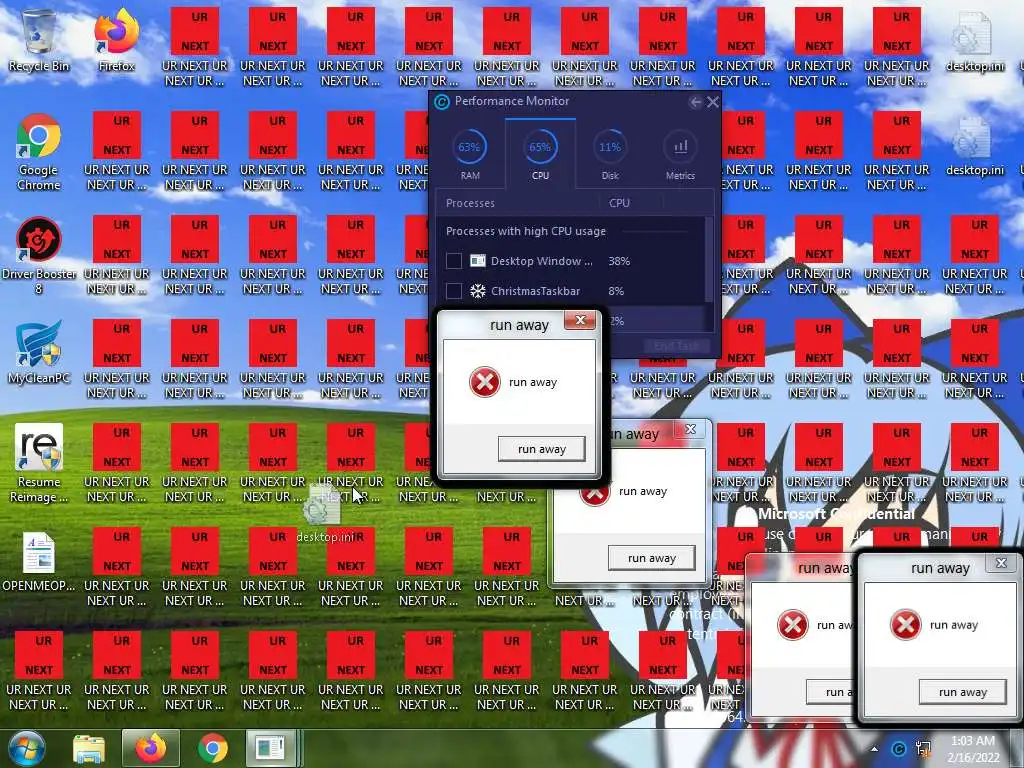Open the Google Chrome desktop shortcut

39,152
